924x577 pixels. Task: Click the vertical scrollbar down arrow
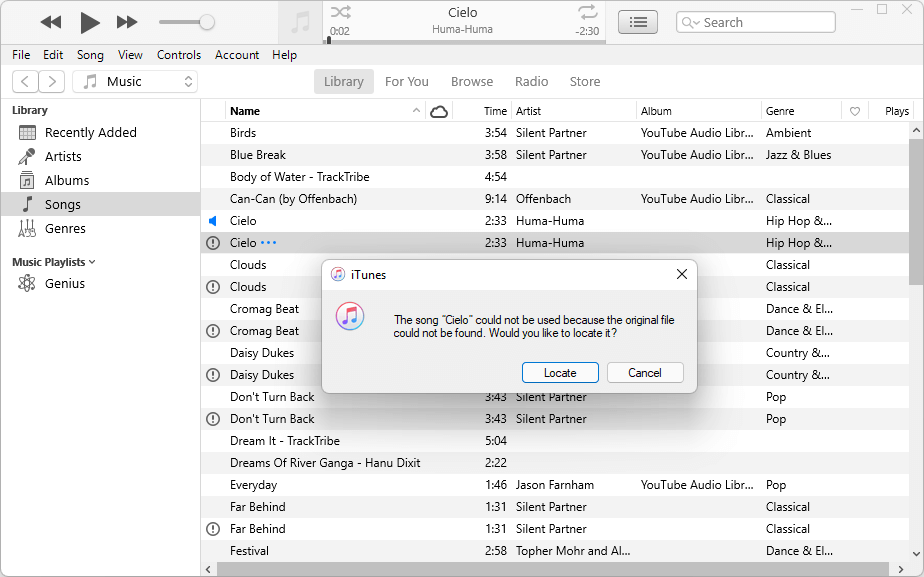point(916,553)
